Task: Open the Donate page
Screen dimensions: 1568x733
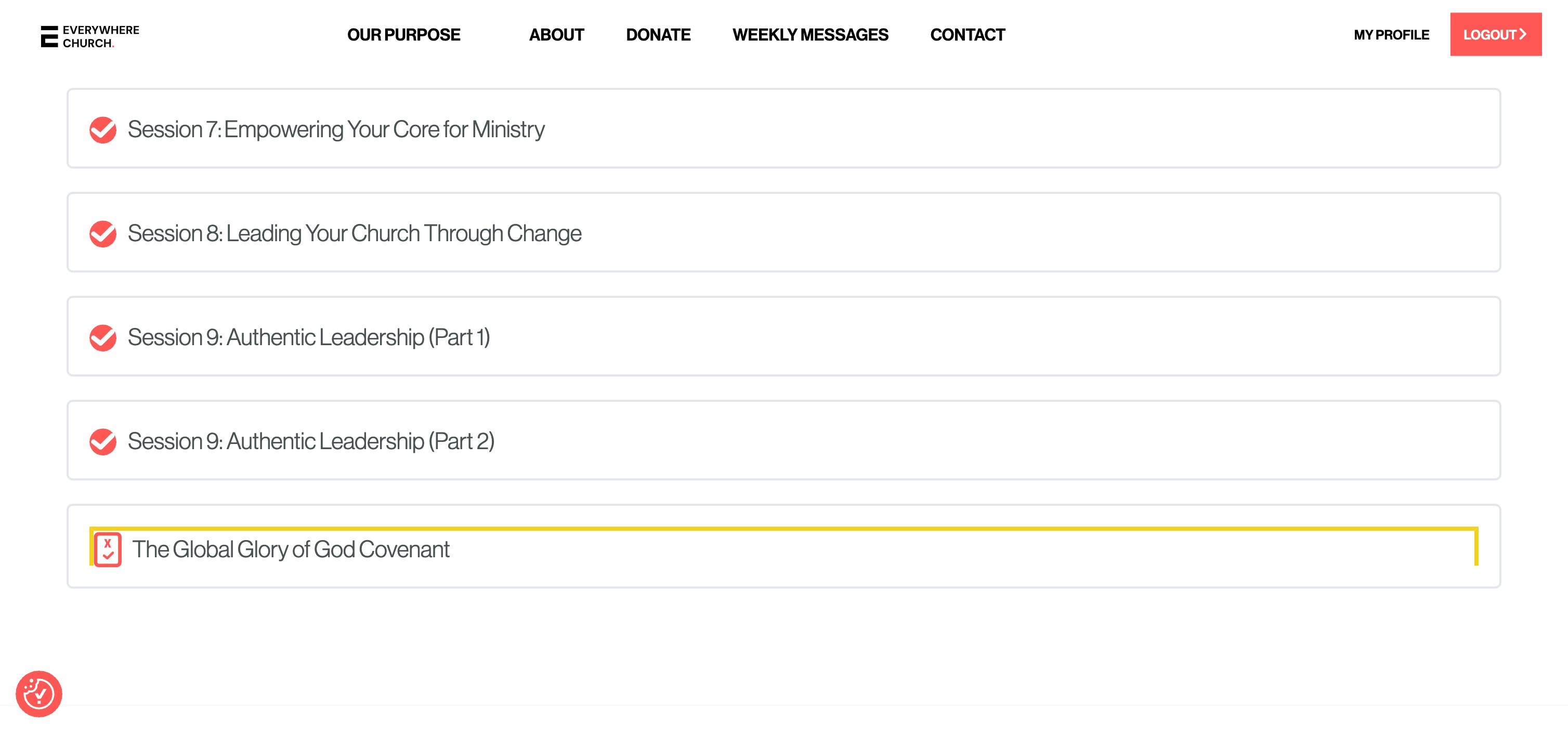Action: [658, 35]
